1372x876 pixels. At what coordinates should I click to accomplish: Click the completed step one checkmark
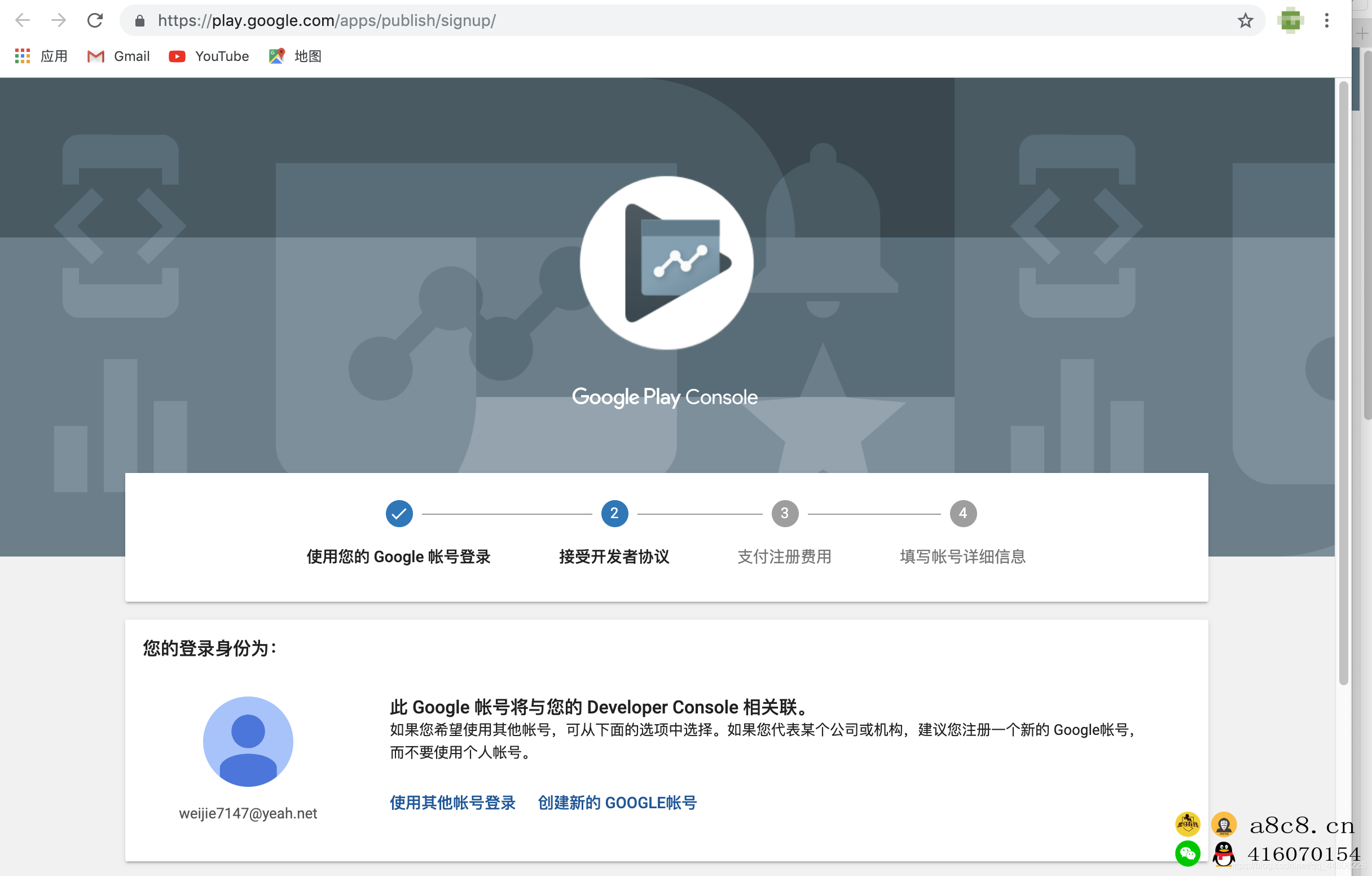tap(399, 514)
